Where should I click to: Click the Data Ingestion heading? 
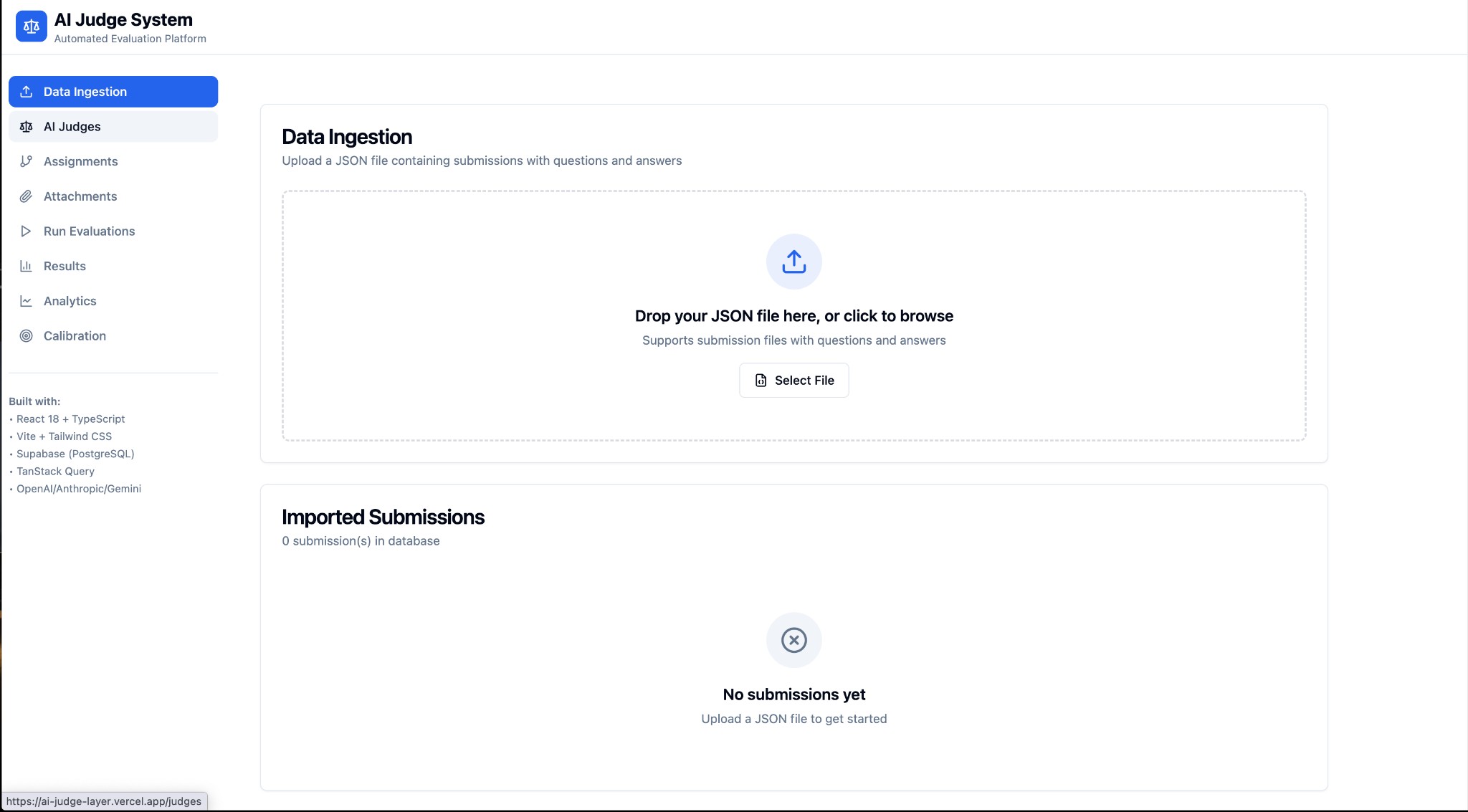point(347,137)
